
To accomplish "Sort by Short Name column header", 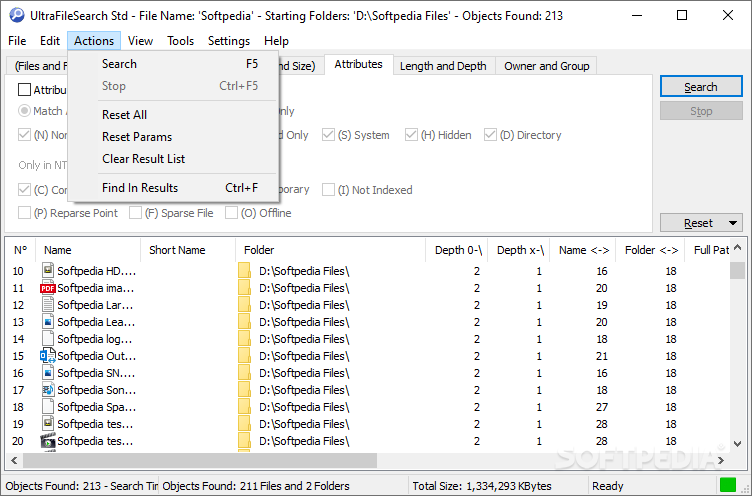I will pyautogui.click(x=188, y=250).
